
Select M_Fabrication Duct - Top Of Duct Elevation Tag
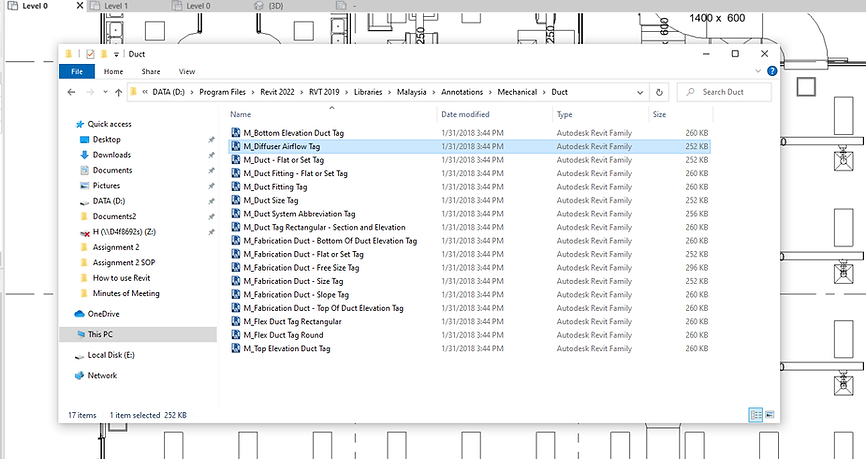pos(323,308)
